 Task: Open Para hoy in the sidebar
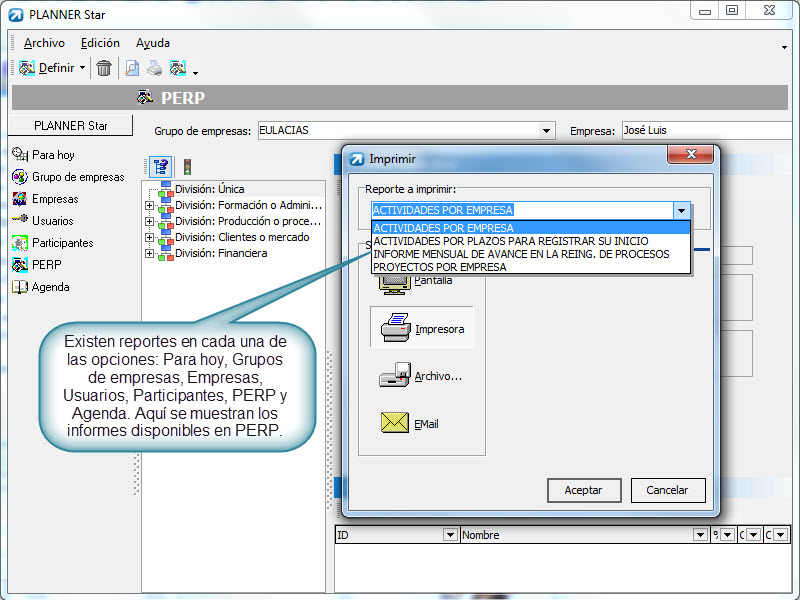click(x=53, y=155)
